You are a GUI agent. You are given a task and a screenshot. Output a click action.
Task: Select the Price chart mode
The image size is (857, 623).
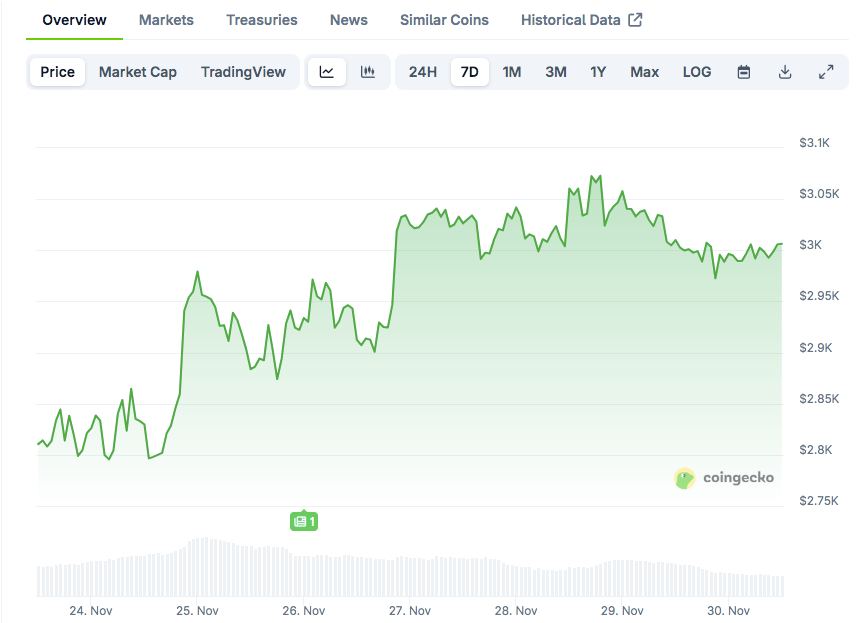(57, 72)
